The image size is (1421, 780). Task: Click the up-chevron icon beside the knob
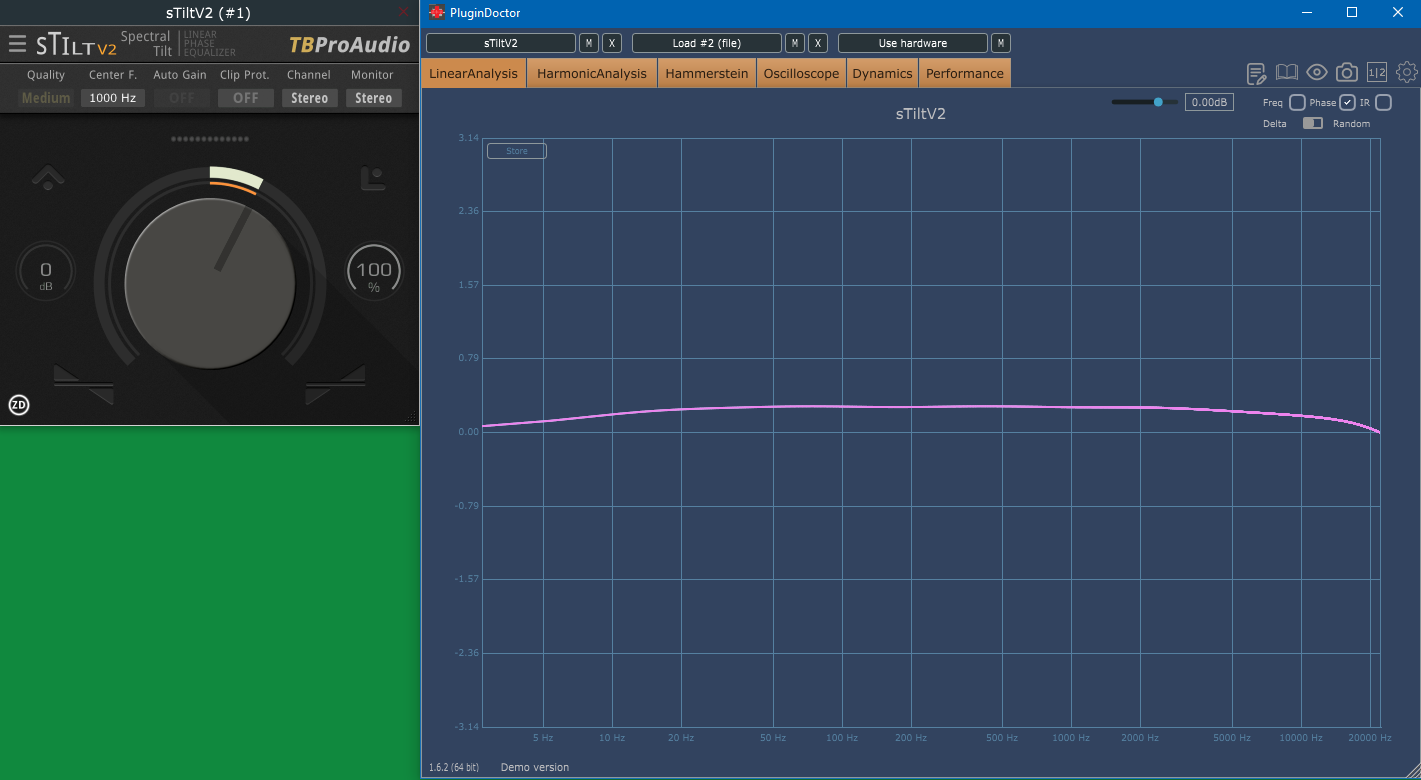[48, 178]
